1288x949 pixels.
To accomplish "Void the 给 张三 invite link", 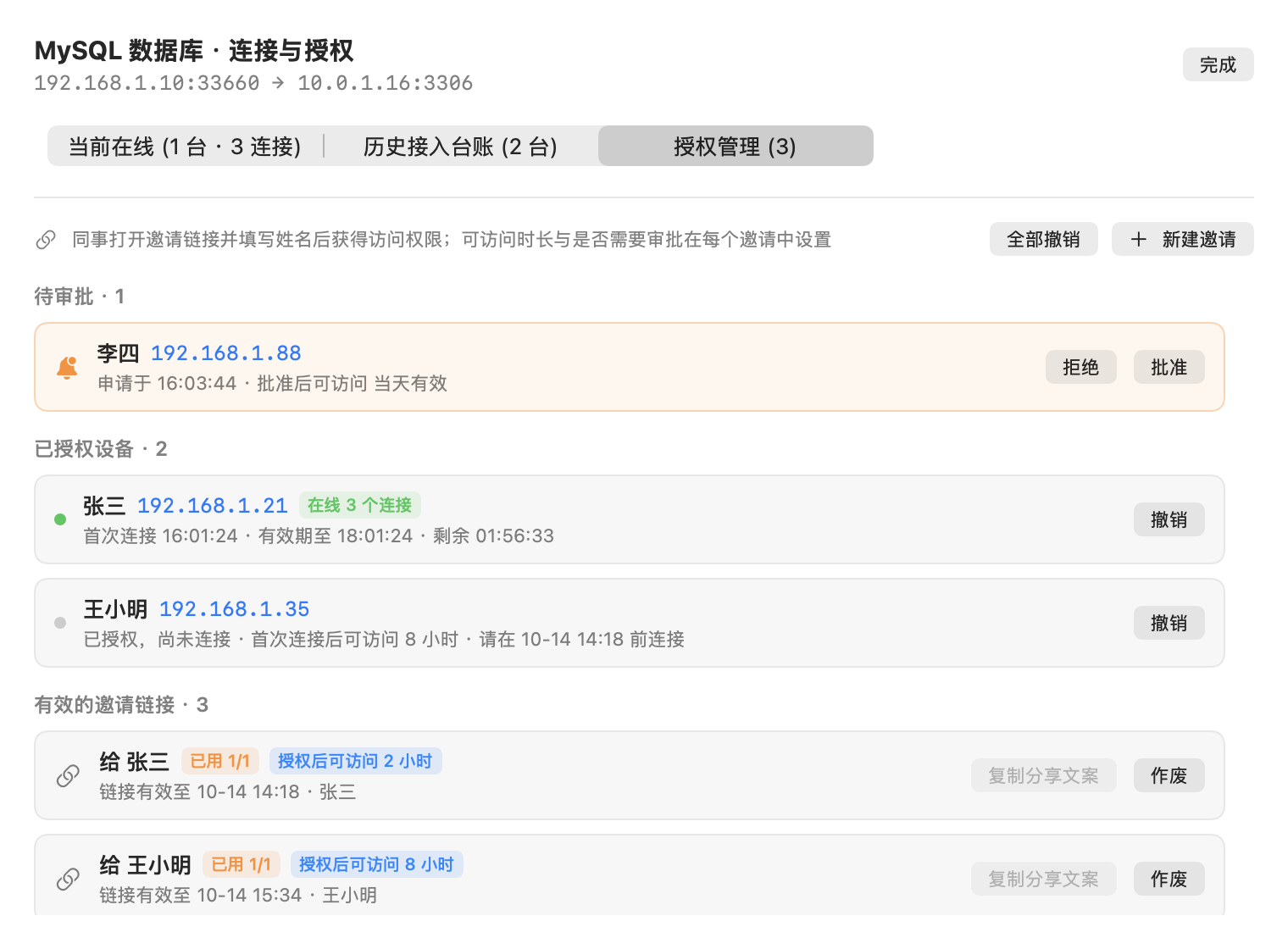I will [1169, 775].
